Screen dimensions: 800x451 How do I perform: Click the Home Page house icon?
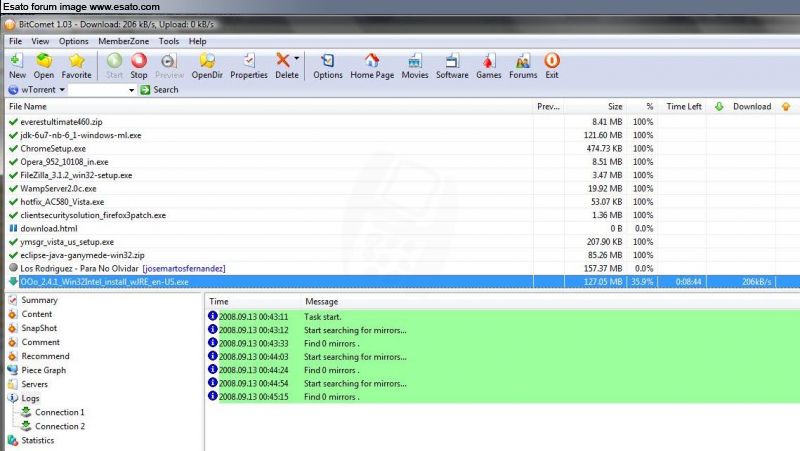[x=371, y=66]
